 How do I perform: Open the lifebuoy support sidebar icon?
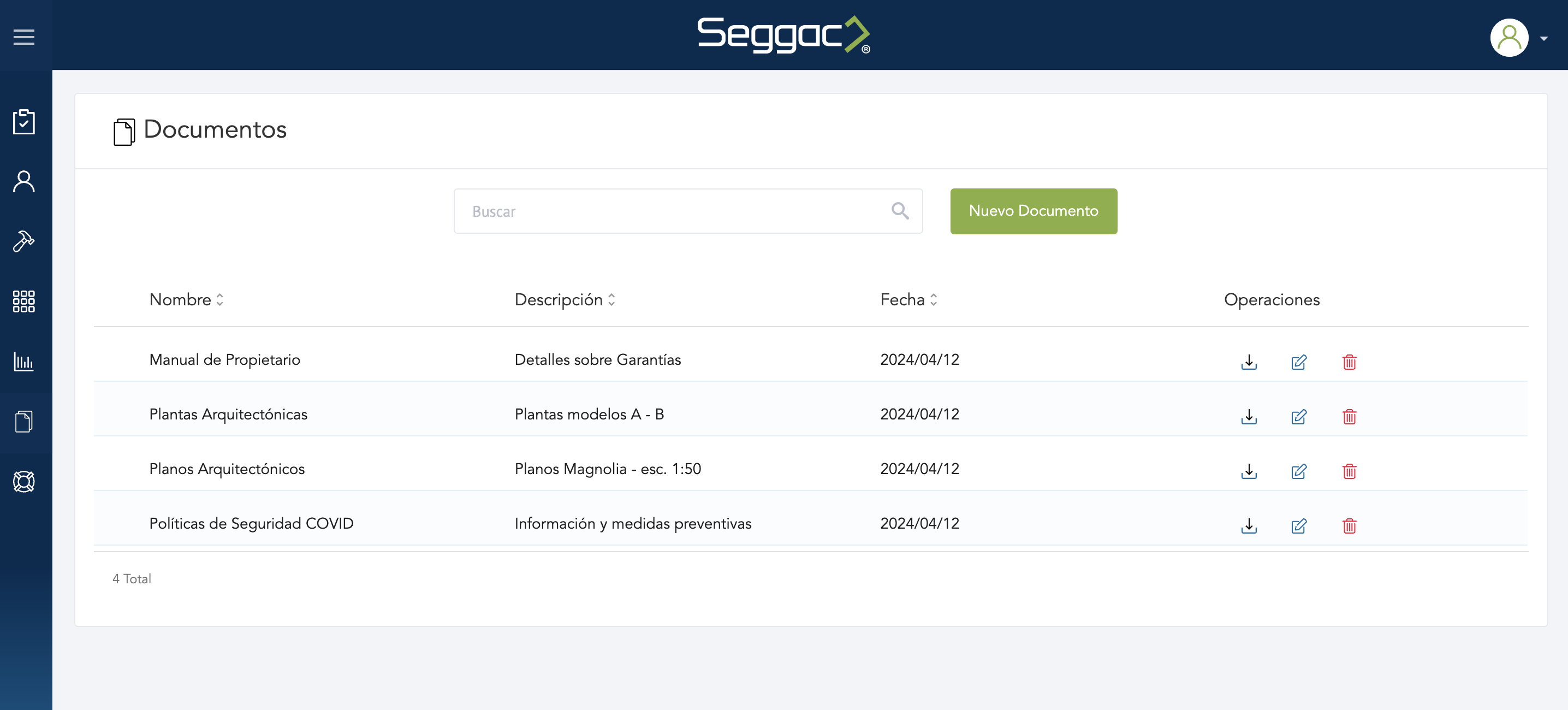point(23,481)
